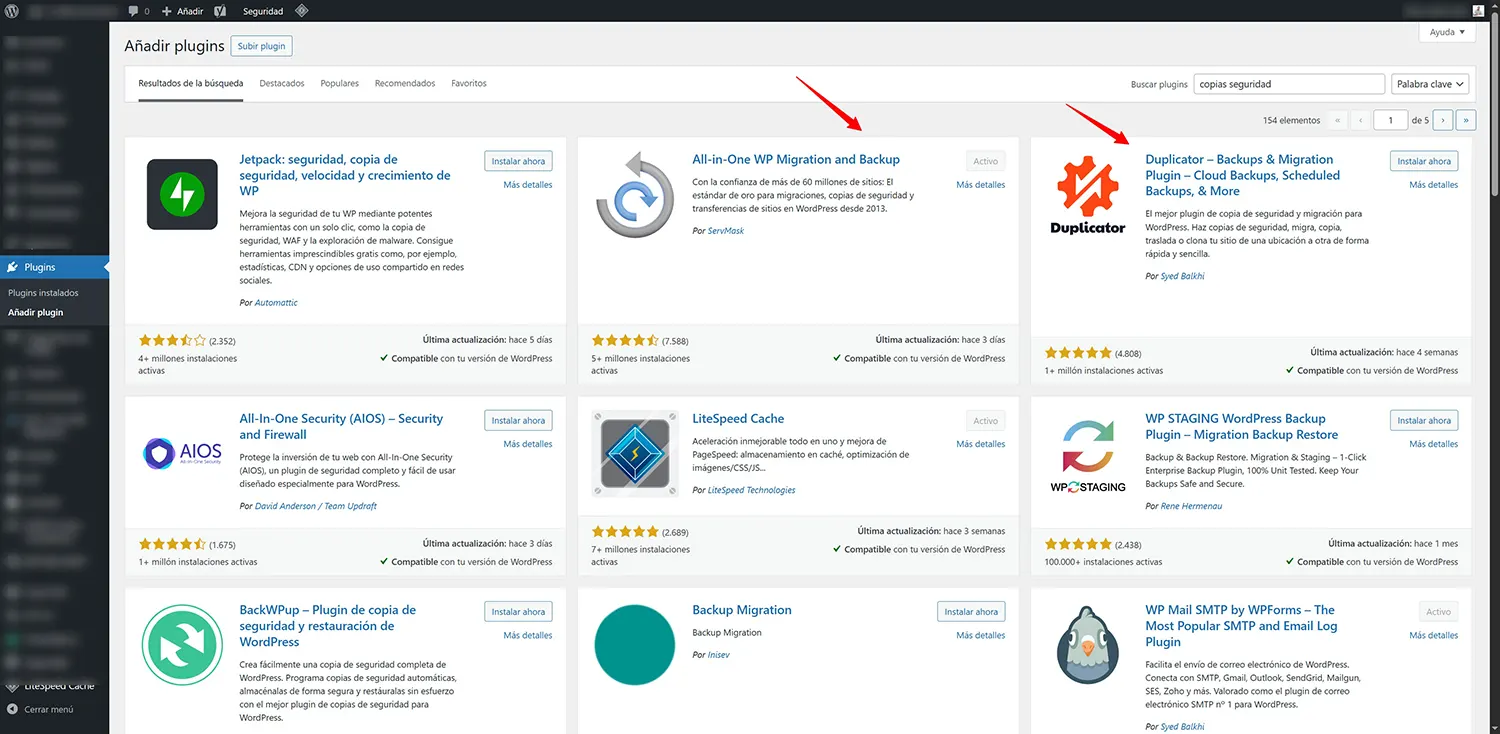Click the Buscar plugins search field

point(1288,84)
